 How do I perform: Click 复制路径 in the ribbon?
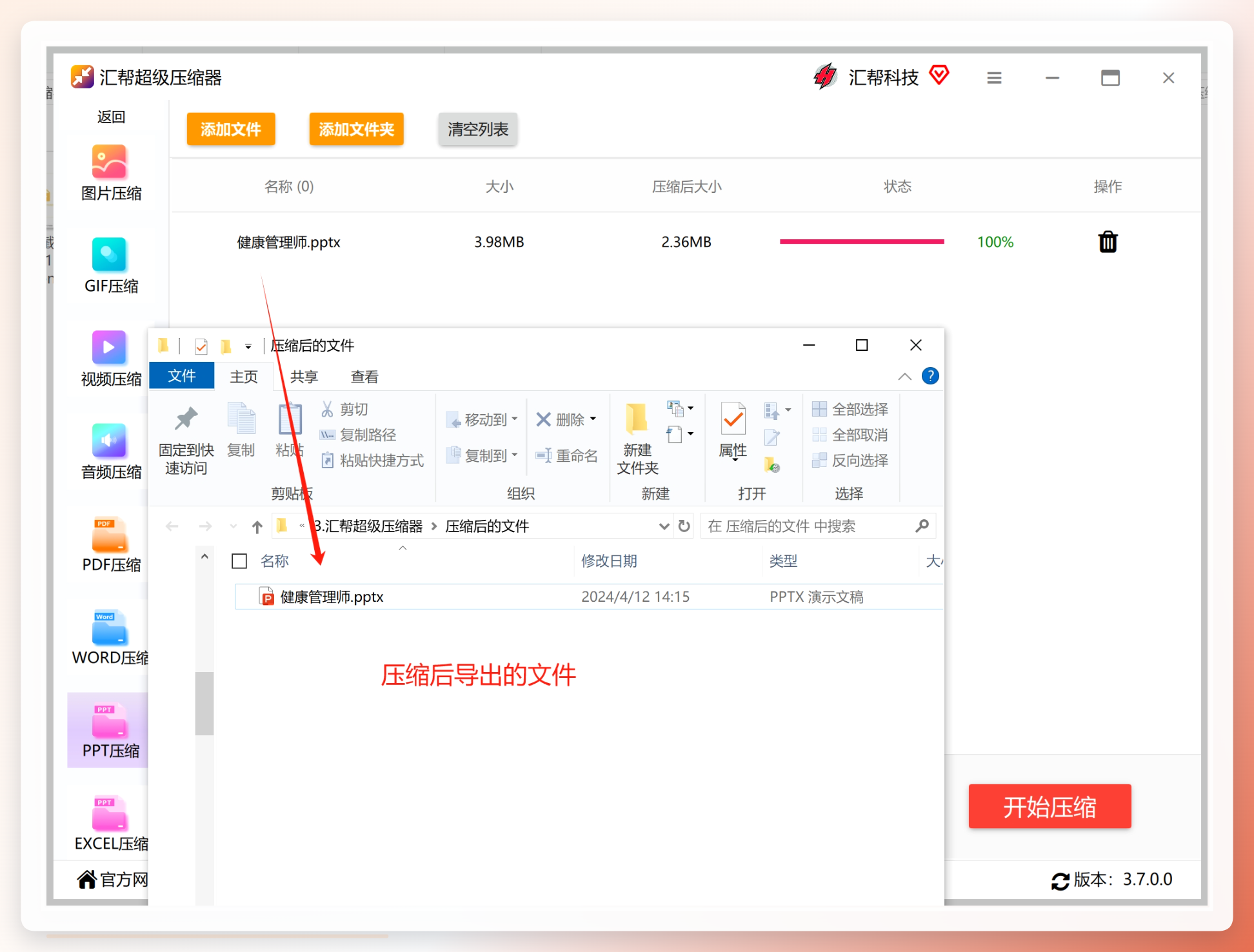click(x=358, y=435)
